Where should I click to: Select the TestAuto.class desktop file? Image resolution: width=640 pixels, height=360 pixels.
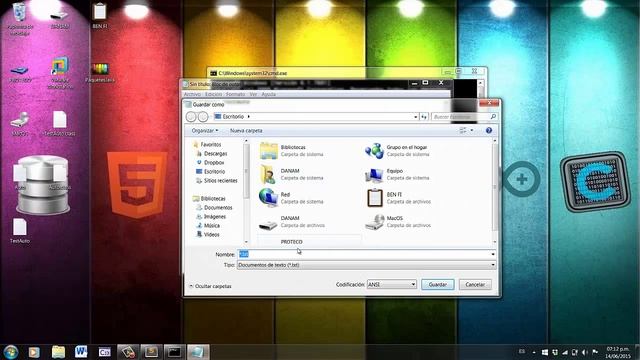[x=60, y=124]
